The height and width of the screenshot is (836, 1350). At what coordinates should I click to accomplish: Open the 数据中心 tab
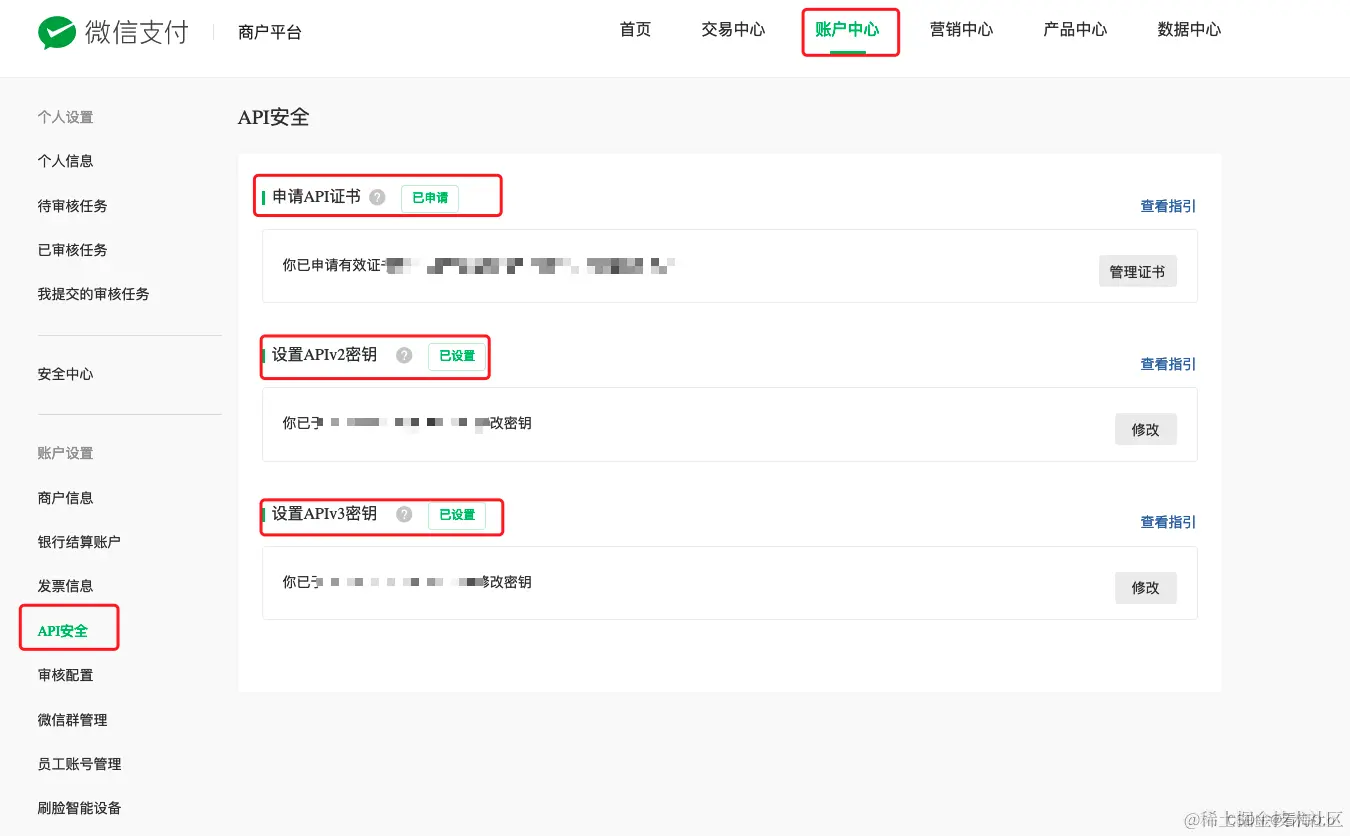(1189, 30)
